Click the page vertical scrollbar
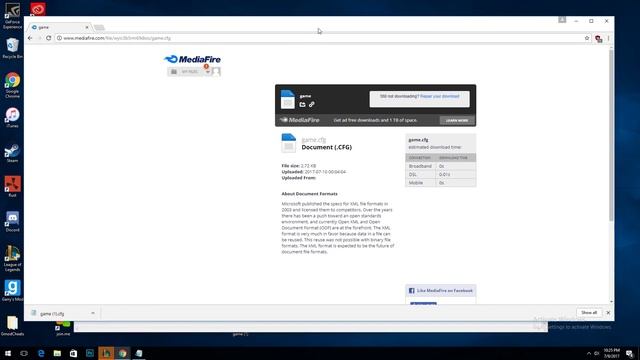 [611, 136]
